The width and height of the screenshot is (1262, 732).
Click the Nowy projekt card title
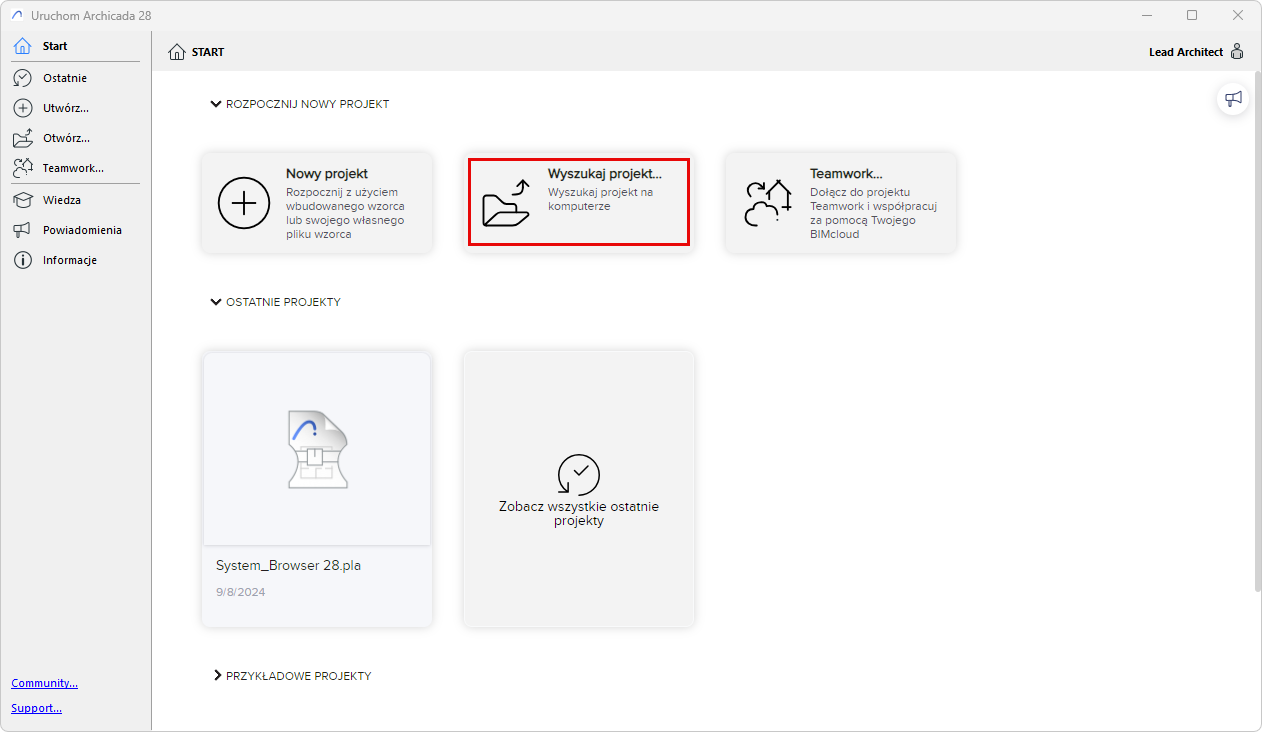point(327,174)
